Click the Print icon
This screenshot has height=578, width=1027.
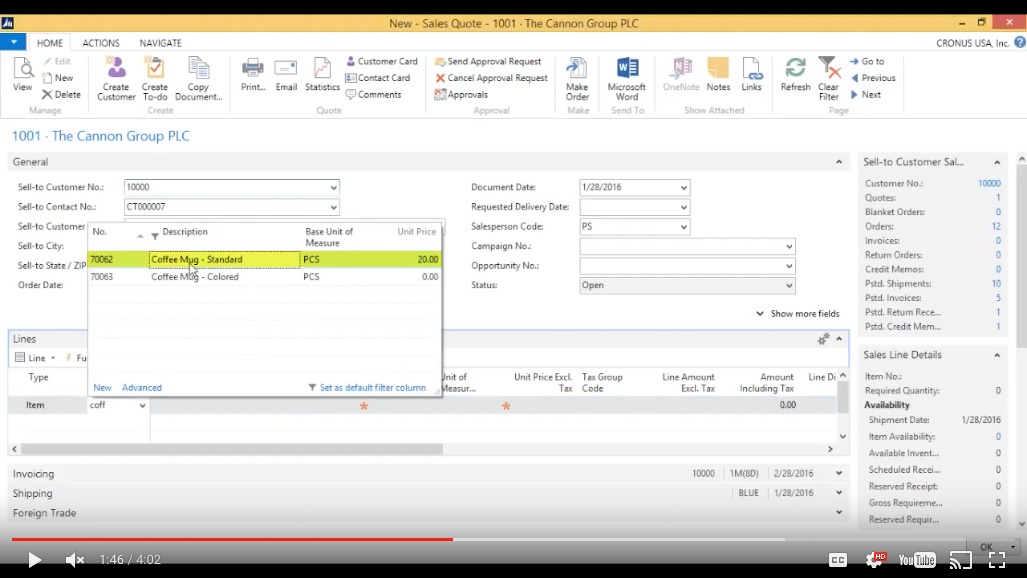(x=252, y=74)
